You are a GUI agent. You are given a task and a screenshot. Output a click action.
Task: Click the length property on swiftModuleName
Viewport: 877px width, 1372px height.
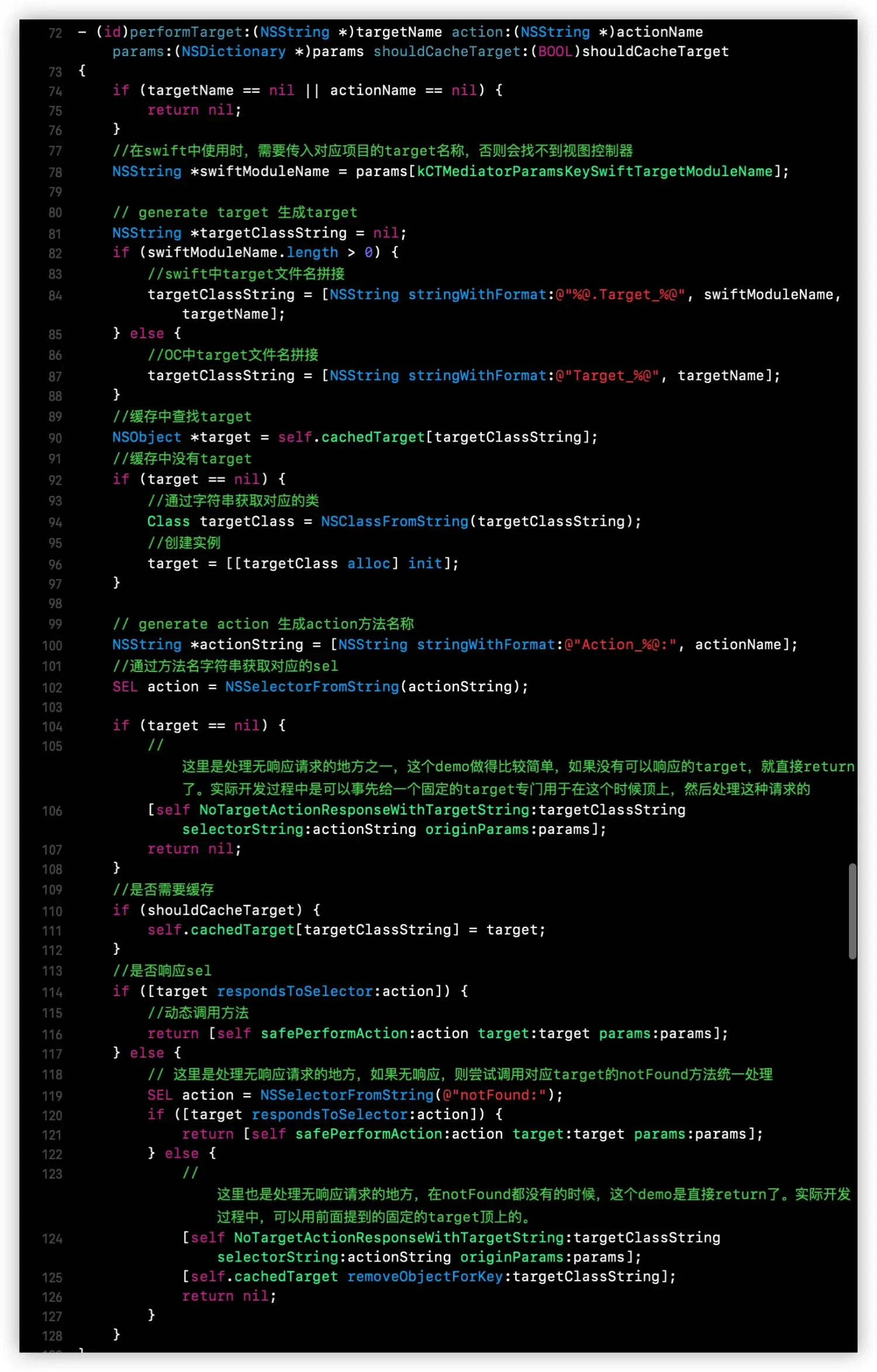pyautogui.click(x=312, y=252)
